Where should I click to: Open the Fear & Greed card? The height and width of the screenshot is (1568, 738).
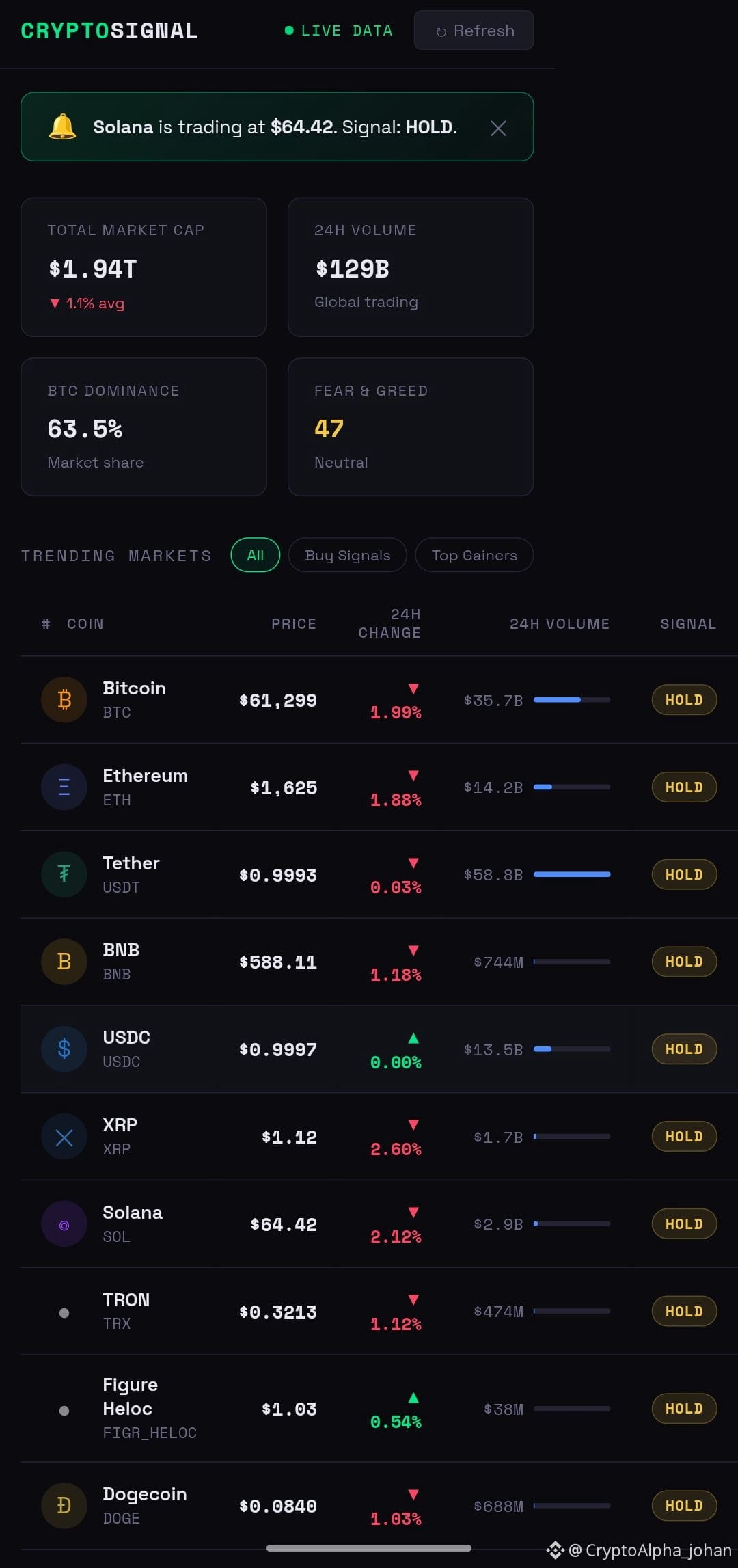click(x=411, y=427)
